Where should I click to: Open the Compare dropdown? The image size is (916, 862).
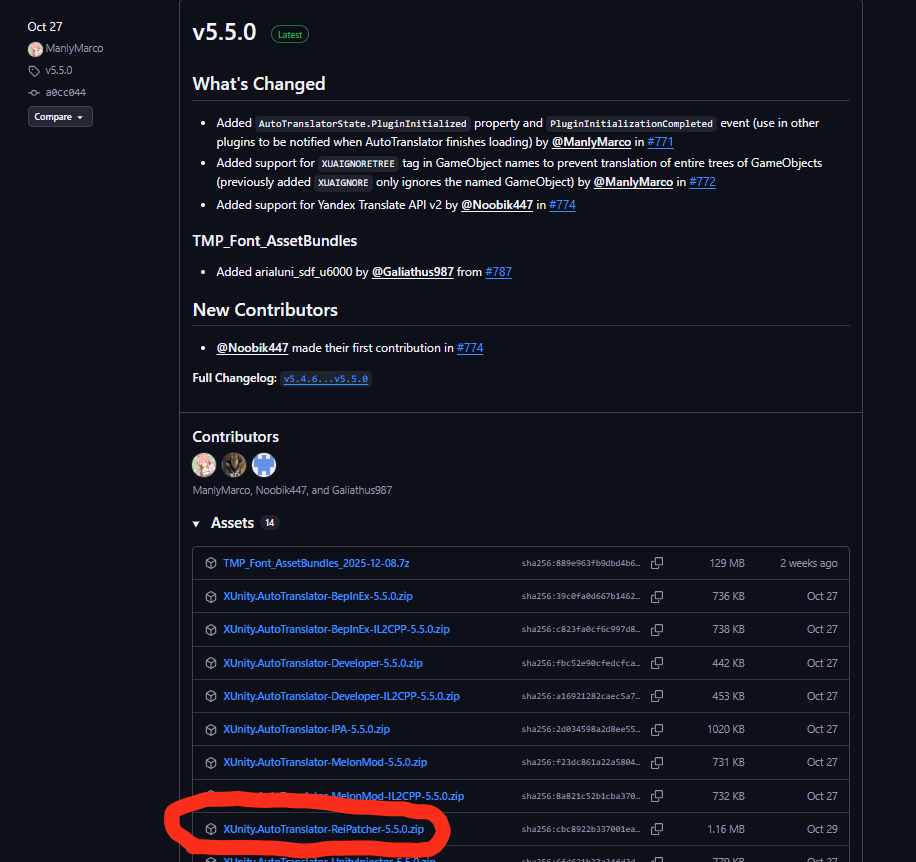pyautogui.click(x=60, y=117)
